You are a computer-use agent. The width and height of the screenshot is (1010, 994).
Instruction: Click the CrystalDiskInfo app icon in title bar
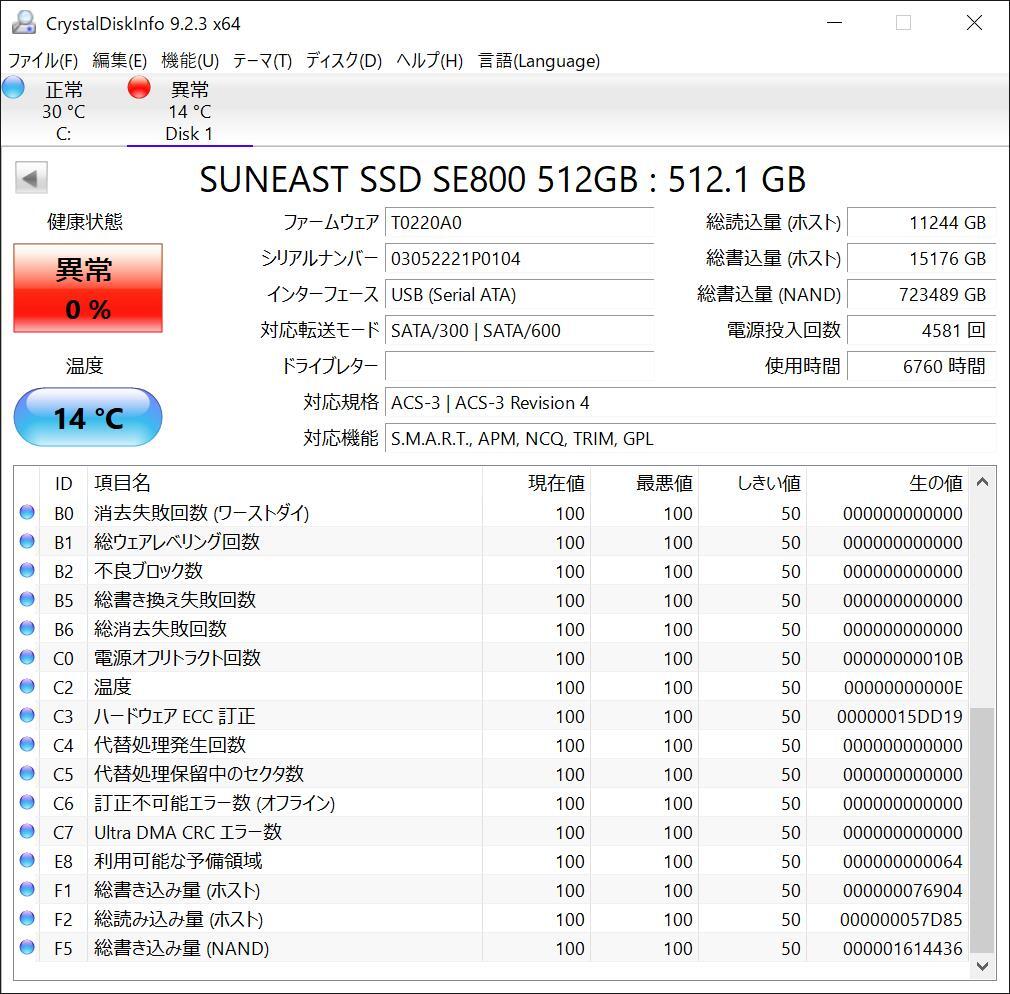click(24, 23)
